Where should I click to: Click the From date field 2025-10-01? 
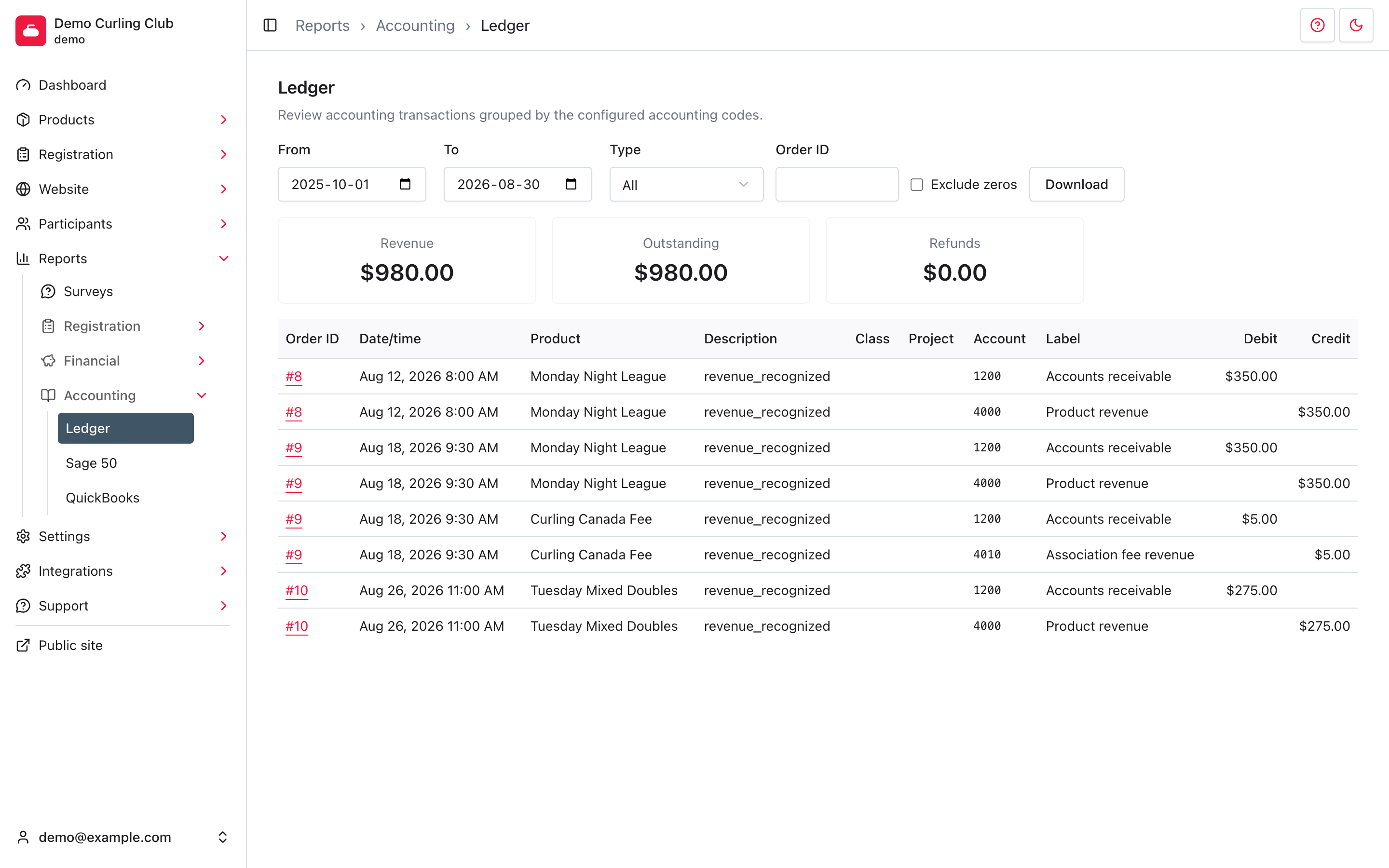pyautogui.click(x=351, y=184)
